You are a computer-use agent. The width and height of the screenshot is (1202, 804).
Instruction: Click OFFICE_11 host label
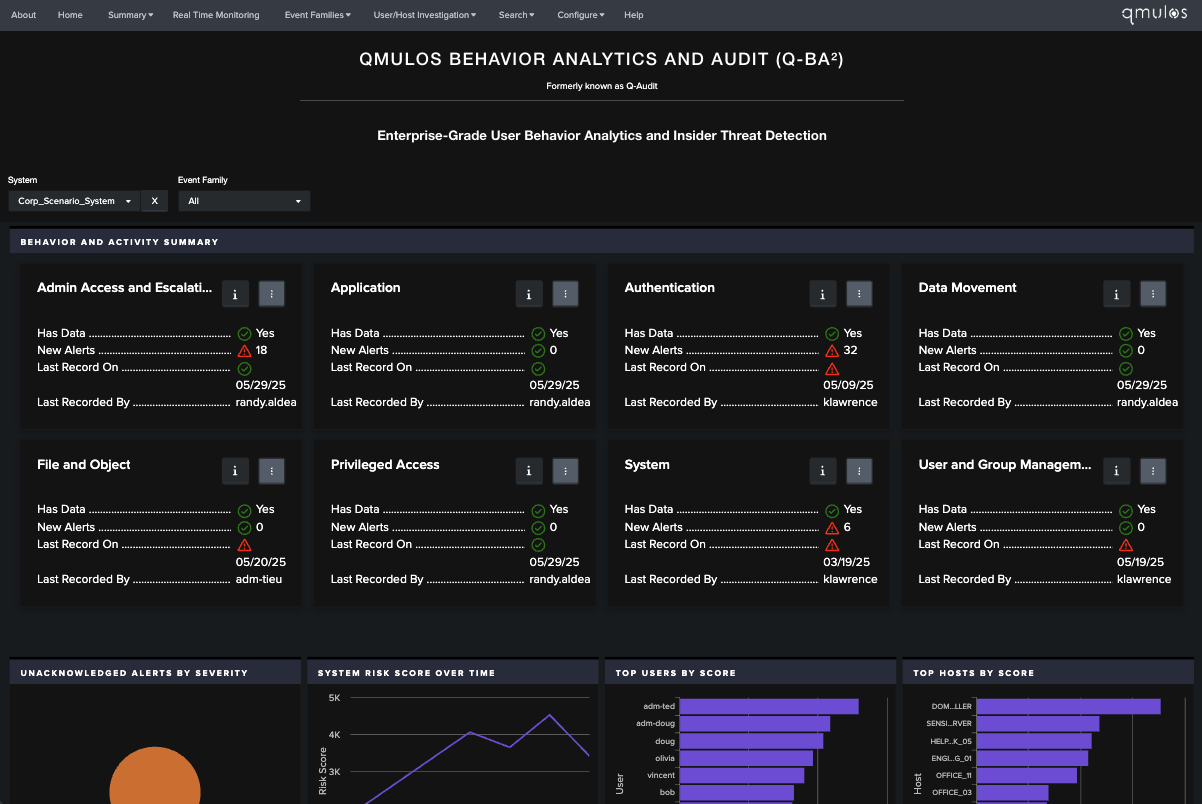pyautogui.click(x=953, y=775)
